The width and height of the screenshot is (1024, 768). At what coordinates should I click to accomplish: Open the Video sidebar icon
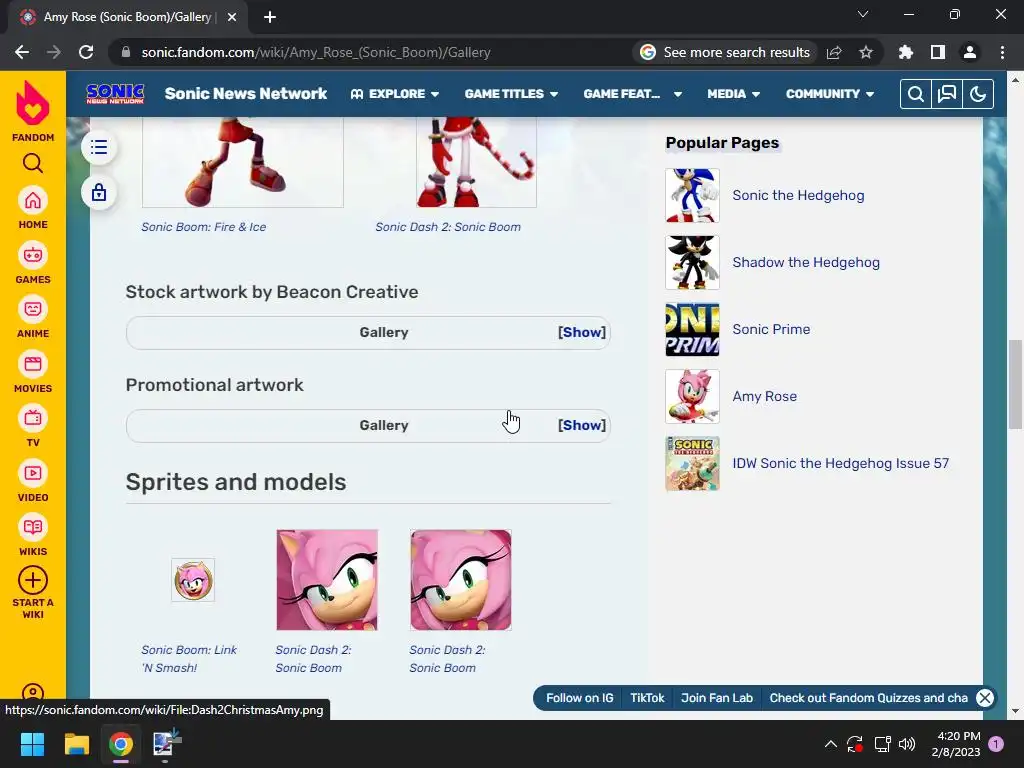pos(33,473)
